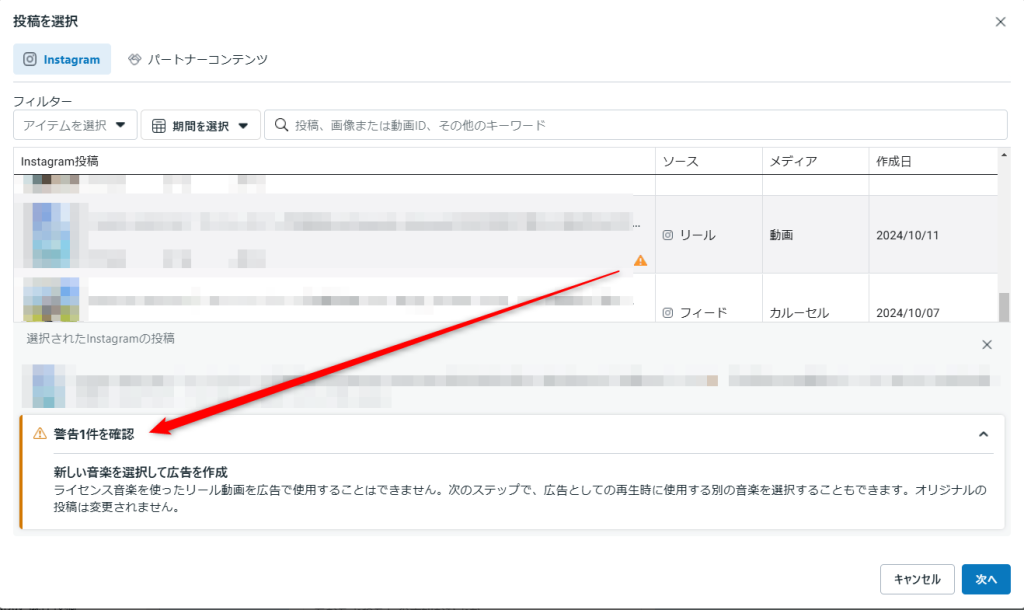1024x610 pixels.
Task: Click the 作成日 column header
Action: click(x=893, y=161)
